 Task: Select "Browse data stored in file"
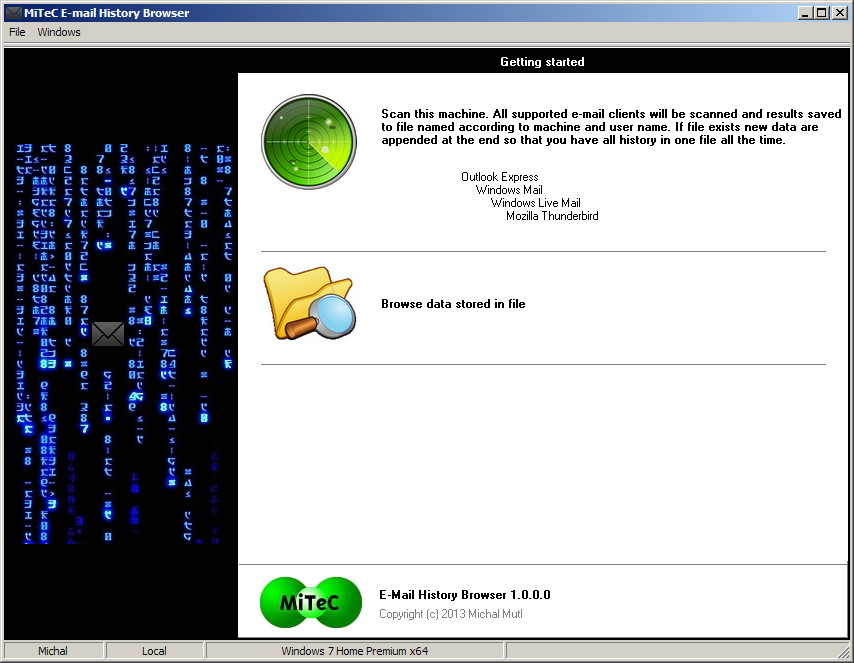453,304
